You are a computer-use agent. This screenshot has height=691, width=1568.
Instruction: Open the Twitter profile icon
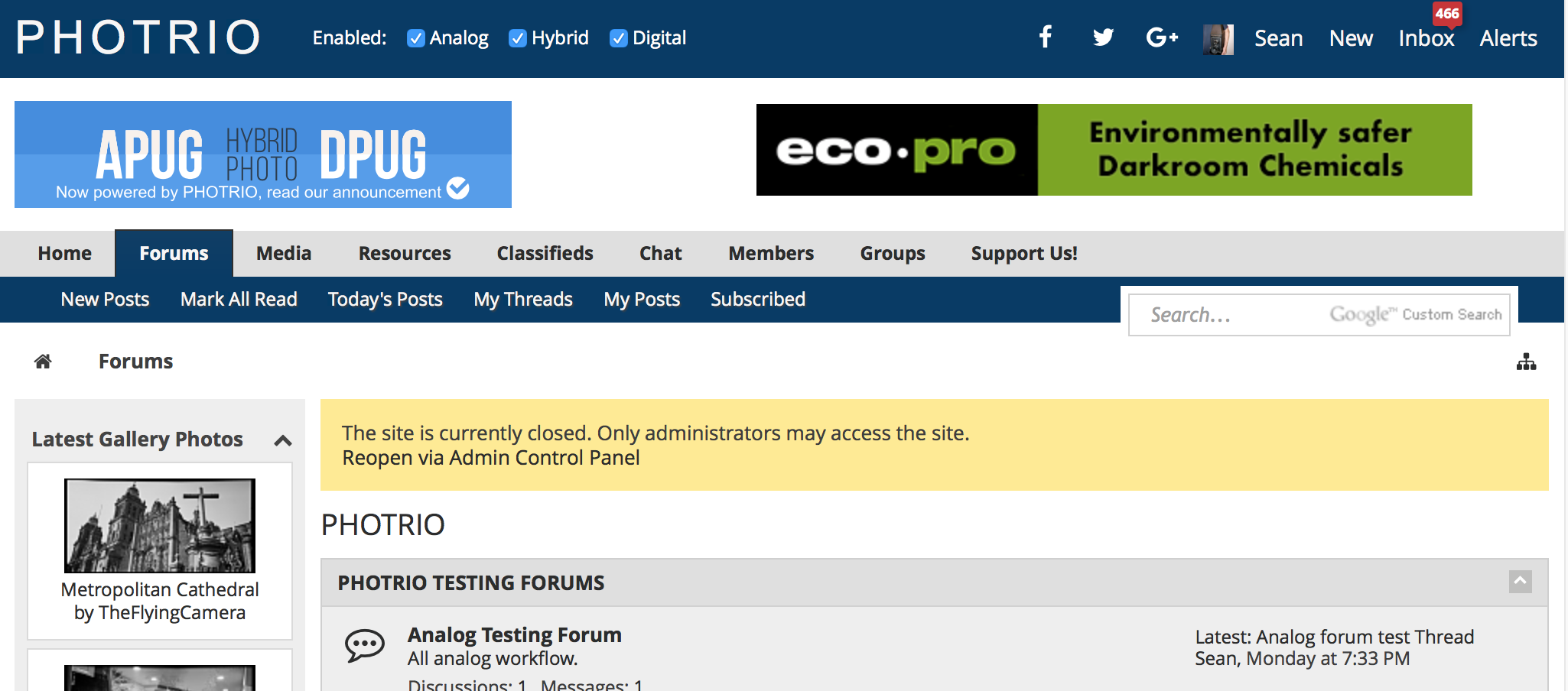point(1103,37)
